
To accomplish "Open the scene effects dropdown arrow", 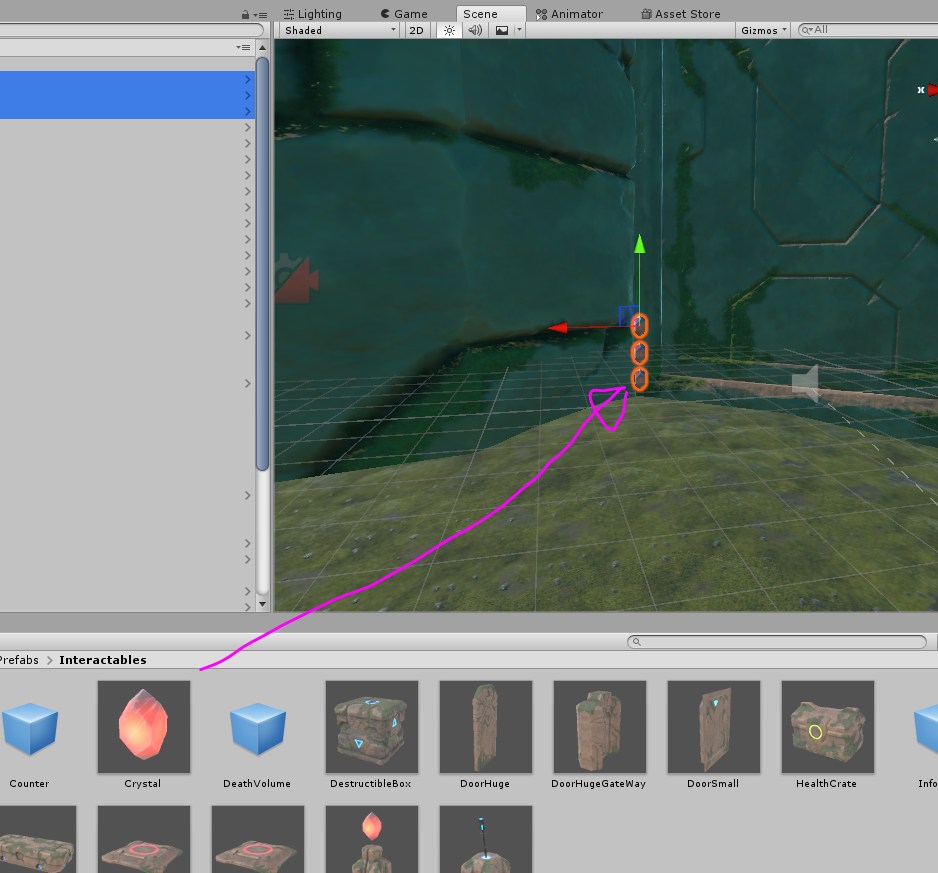I will (519, 29).
